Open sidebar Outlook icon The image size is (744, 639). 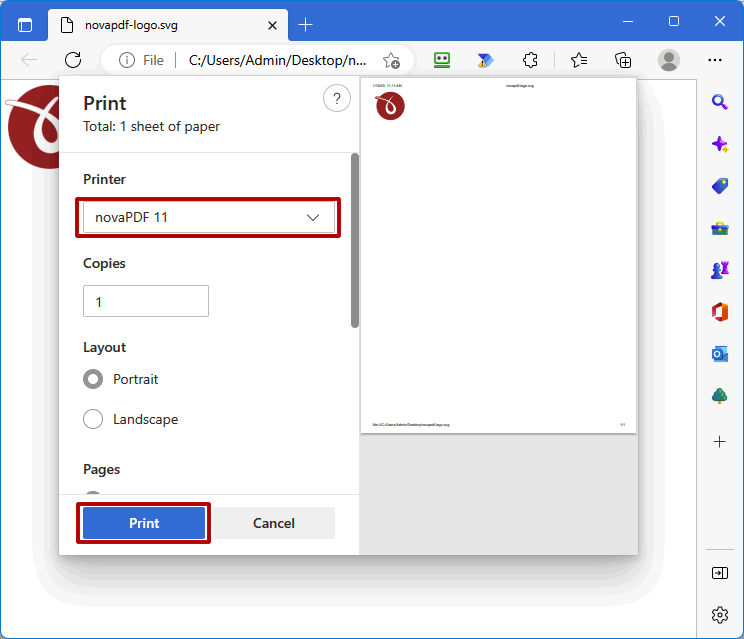[x=720, y=354]
